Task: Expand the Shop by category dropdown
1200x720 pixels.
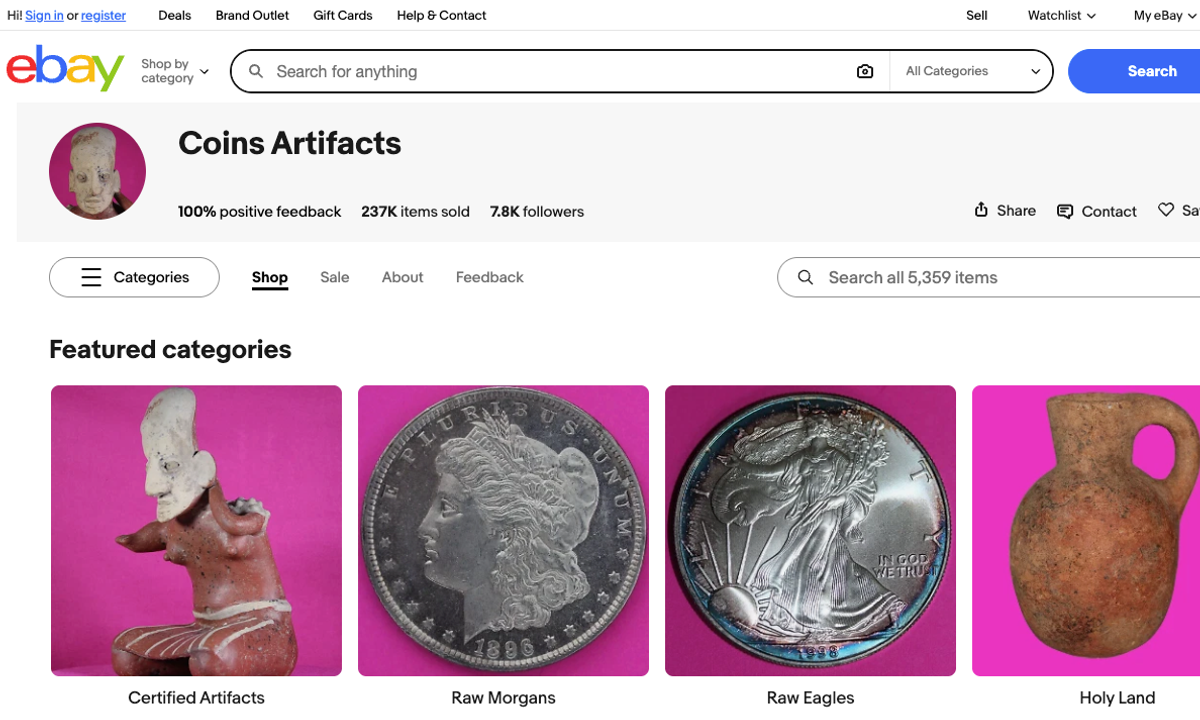Action: pos(174,70)
